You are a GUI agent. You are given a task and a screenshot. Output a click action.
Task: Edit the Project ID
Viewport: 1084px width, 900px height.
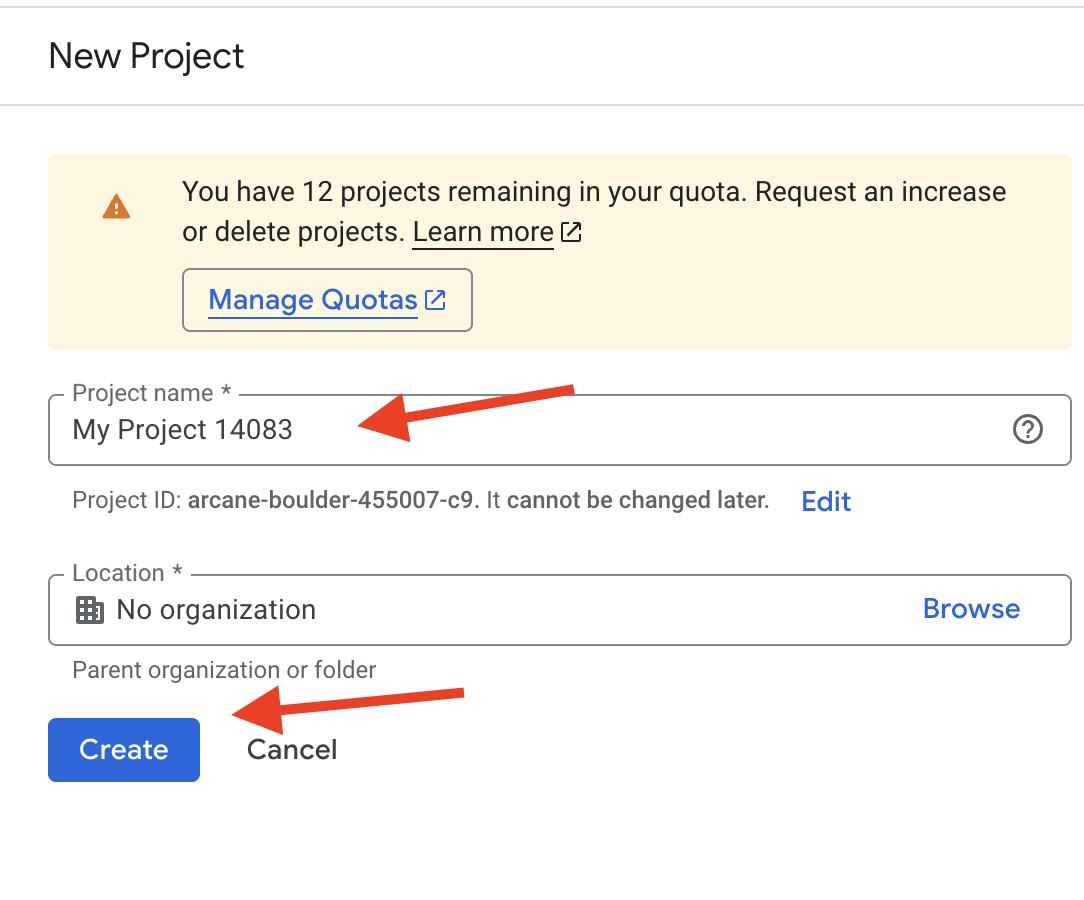click(826, 501)
